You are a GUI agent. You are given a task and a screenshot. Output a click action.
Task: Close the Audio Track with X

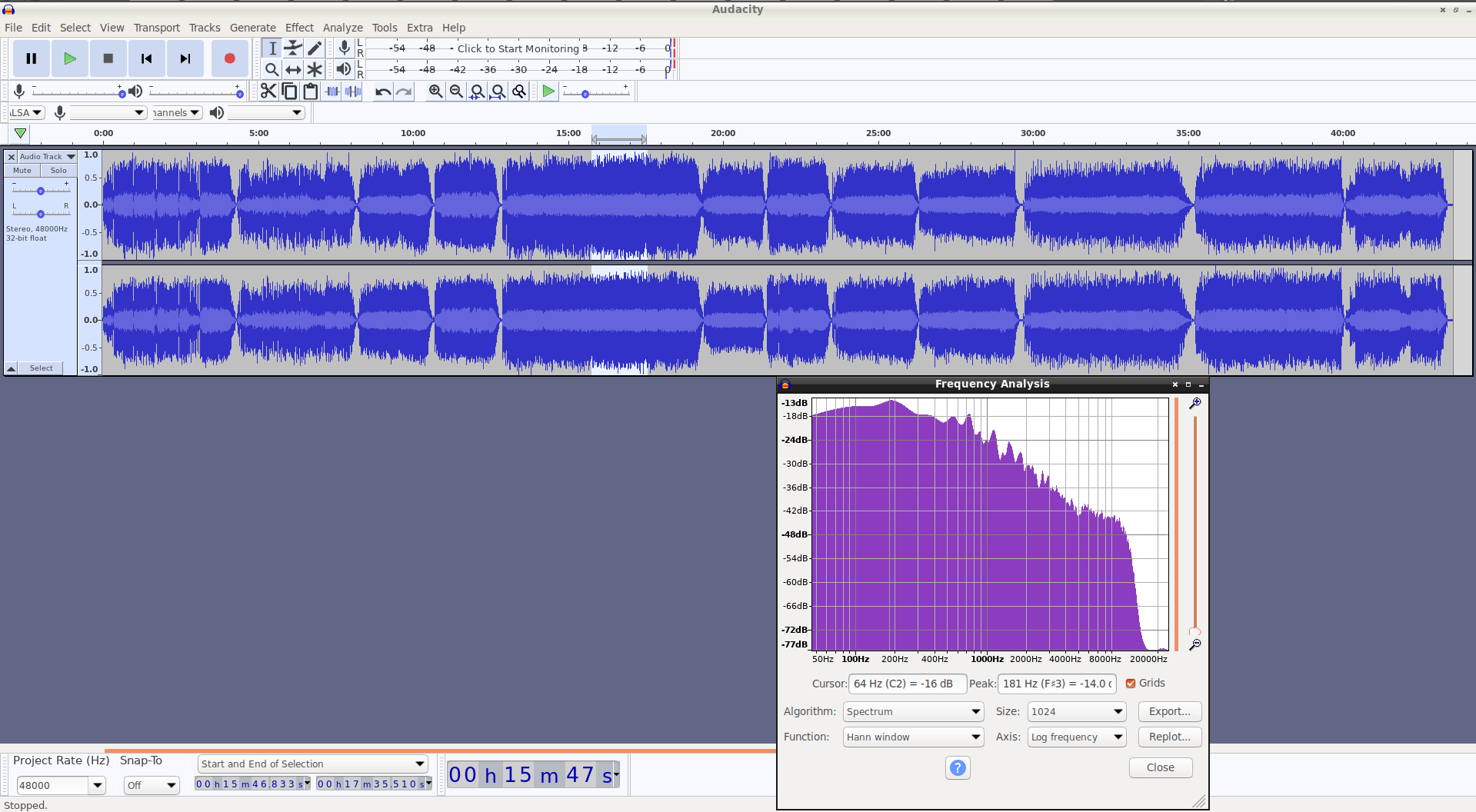tap(12, 156)
